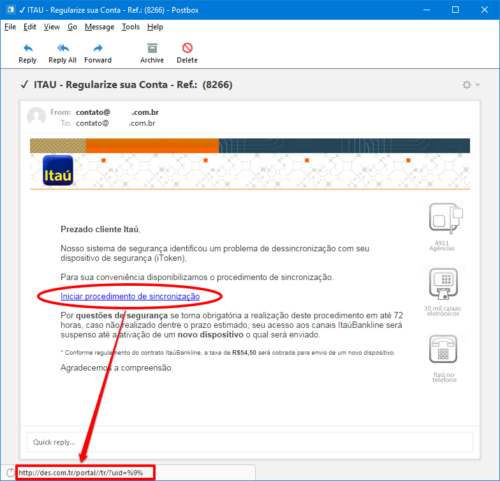The height and width of the screenshot is (481, 500).
Task: Click the Itaú no telefone icon
Action: pyautogui.click(x=443, y=349)
